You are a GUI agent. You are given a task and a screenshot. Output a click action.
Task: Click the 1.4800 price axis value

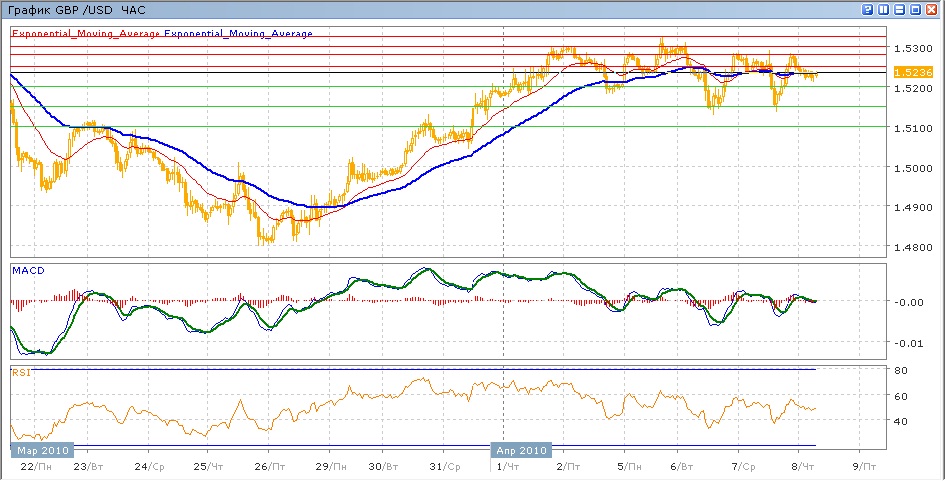(x=913, y=248)
